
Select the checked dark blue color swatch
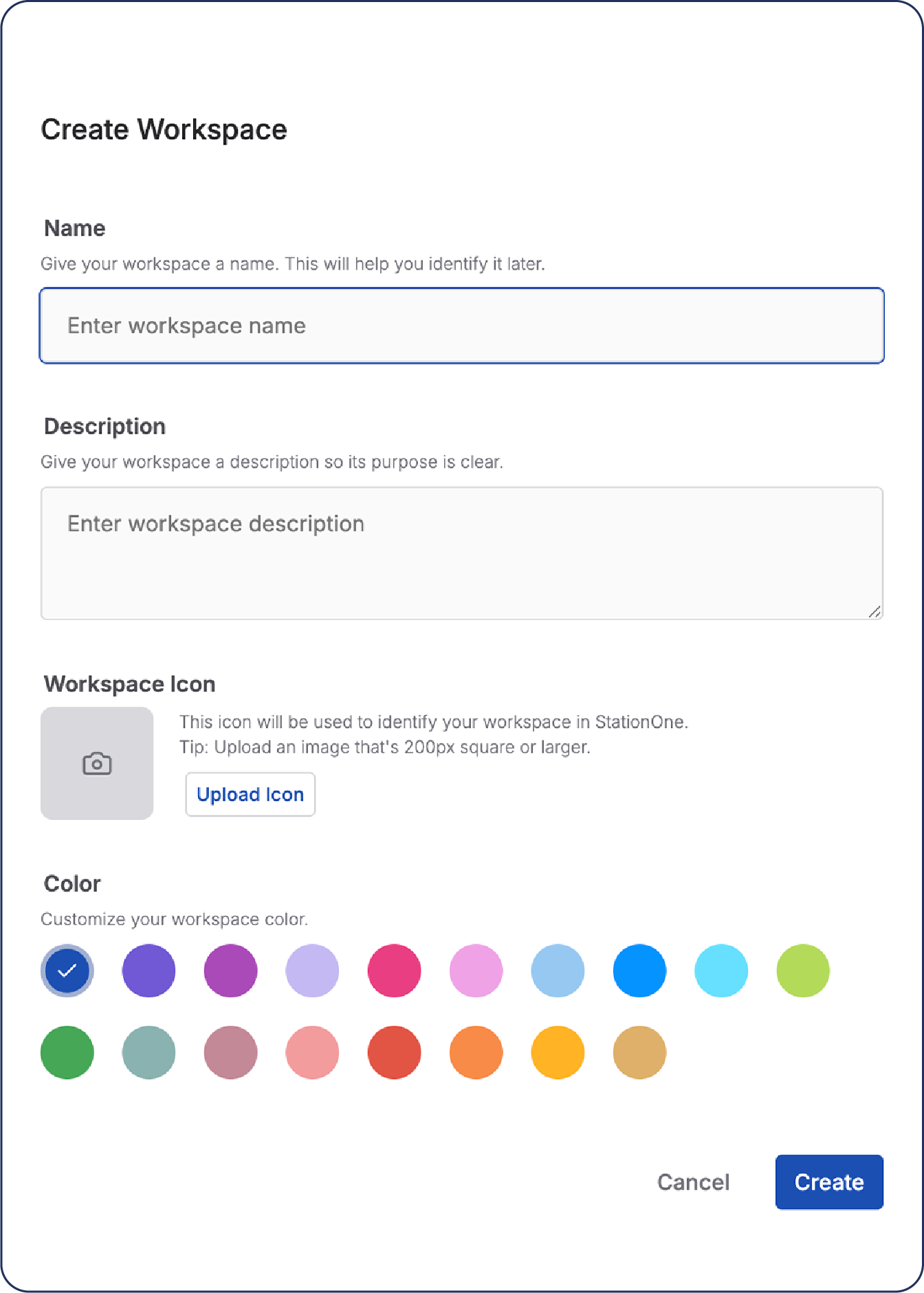[67, 971]
